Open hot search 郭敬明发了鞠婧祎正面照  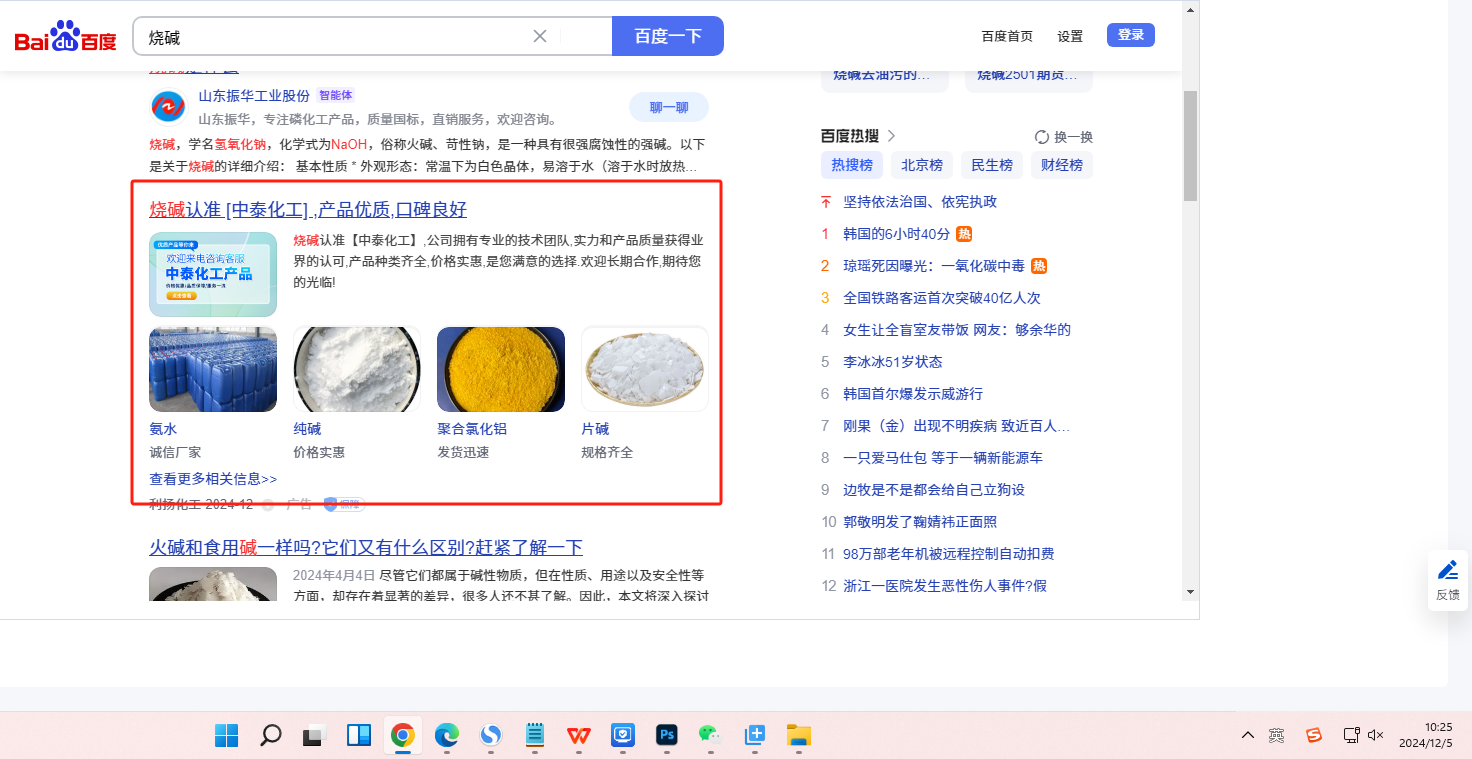pos(920,522)
